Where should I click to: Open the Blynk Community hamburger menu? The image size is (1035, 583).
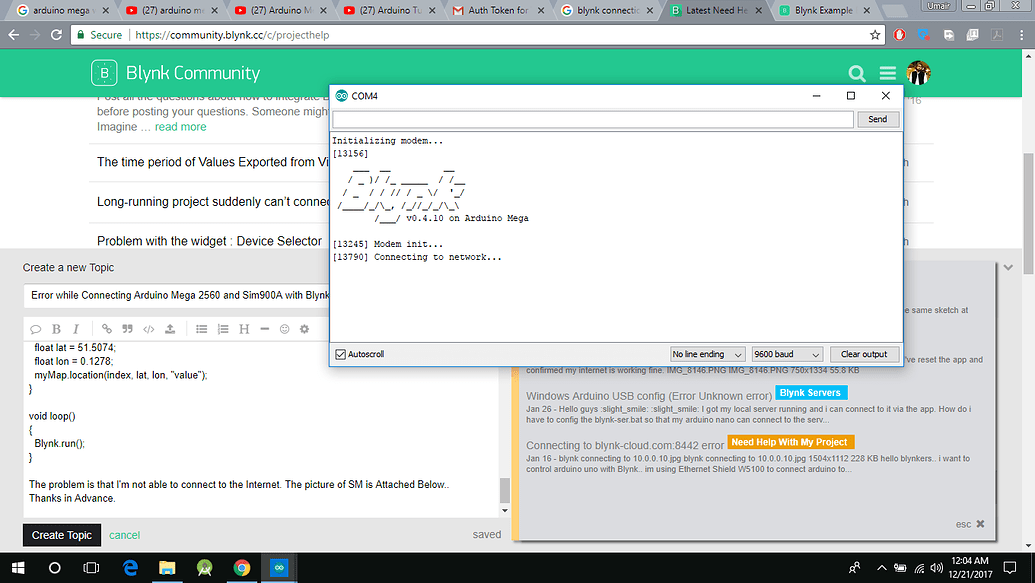[x=888, y=73]
